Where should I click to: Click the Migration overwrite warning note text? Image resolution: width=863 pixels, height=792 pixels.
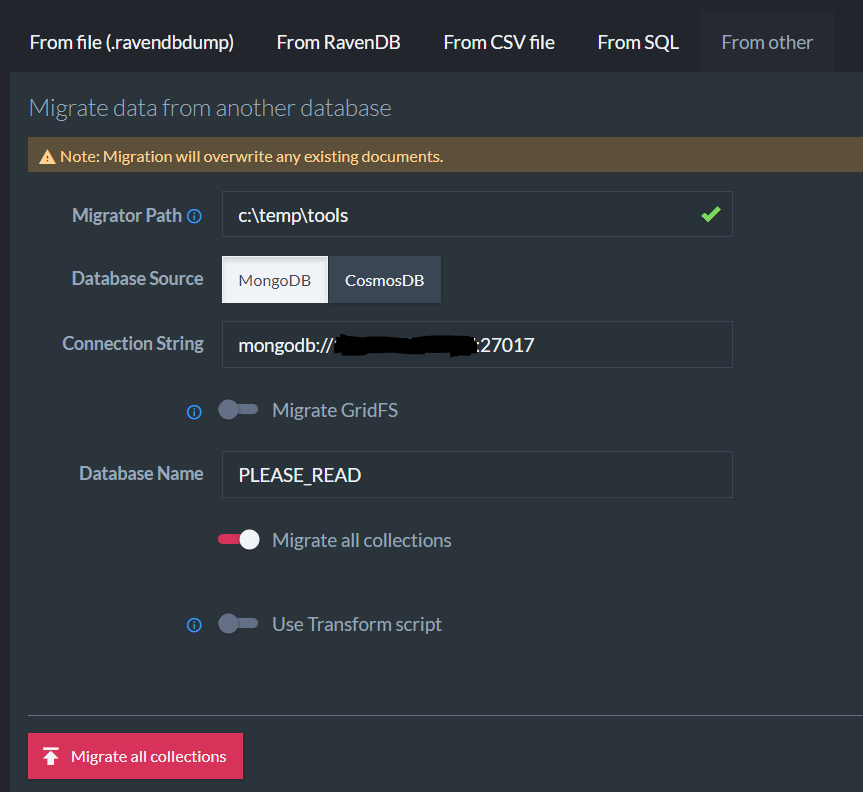coord(252,157)
